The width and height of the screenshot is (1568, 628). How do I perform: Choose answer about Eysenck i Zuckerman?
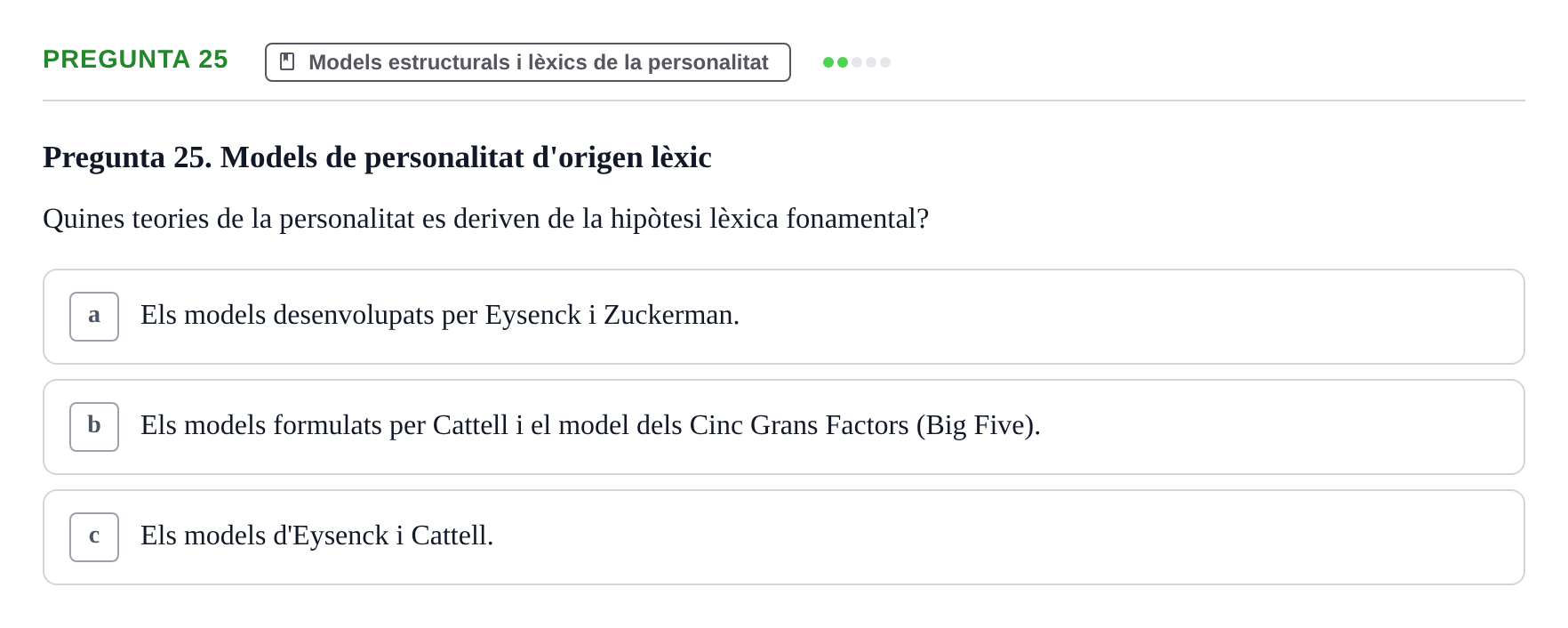pos(784,317)
